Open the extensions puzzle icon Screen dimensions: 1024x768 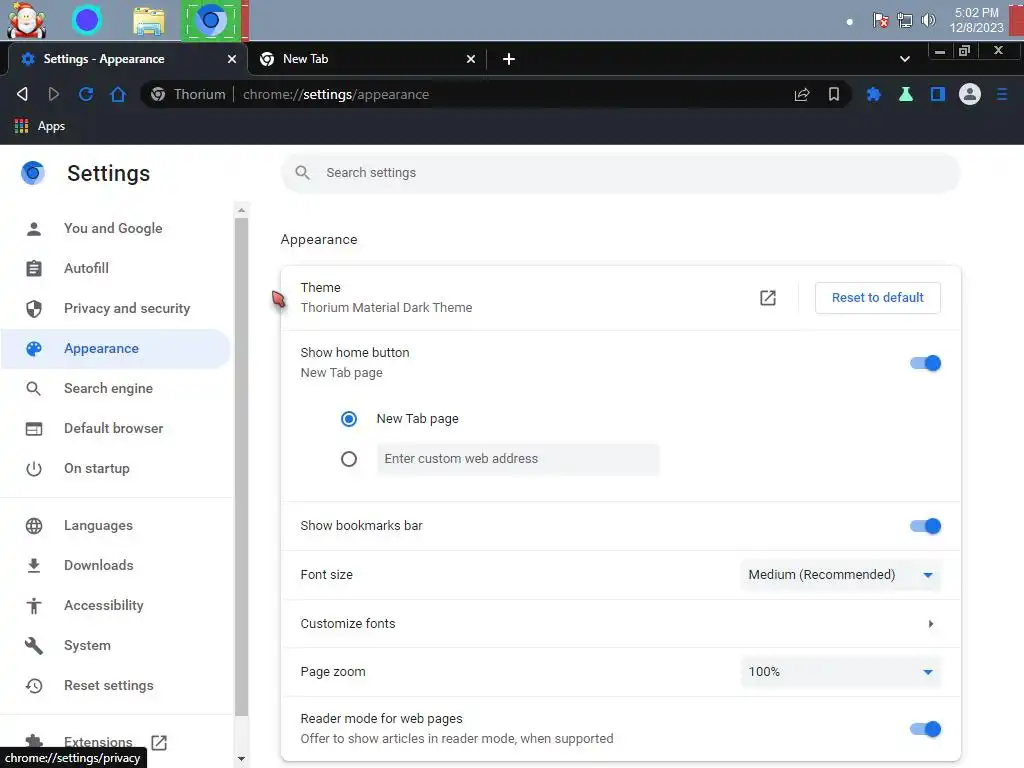tap(873, 94)
